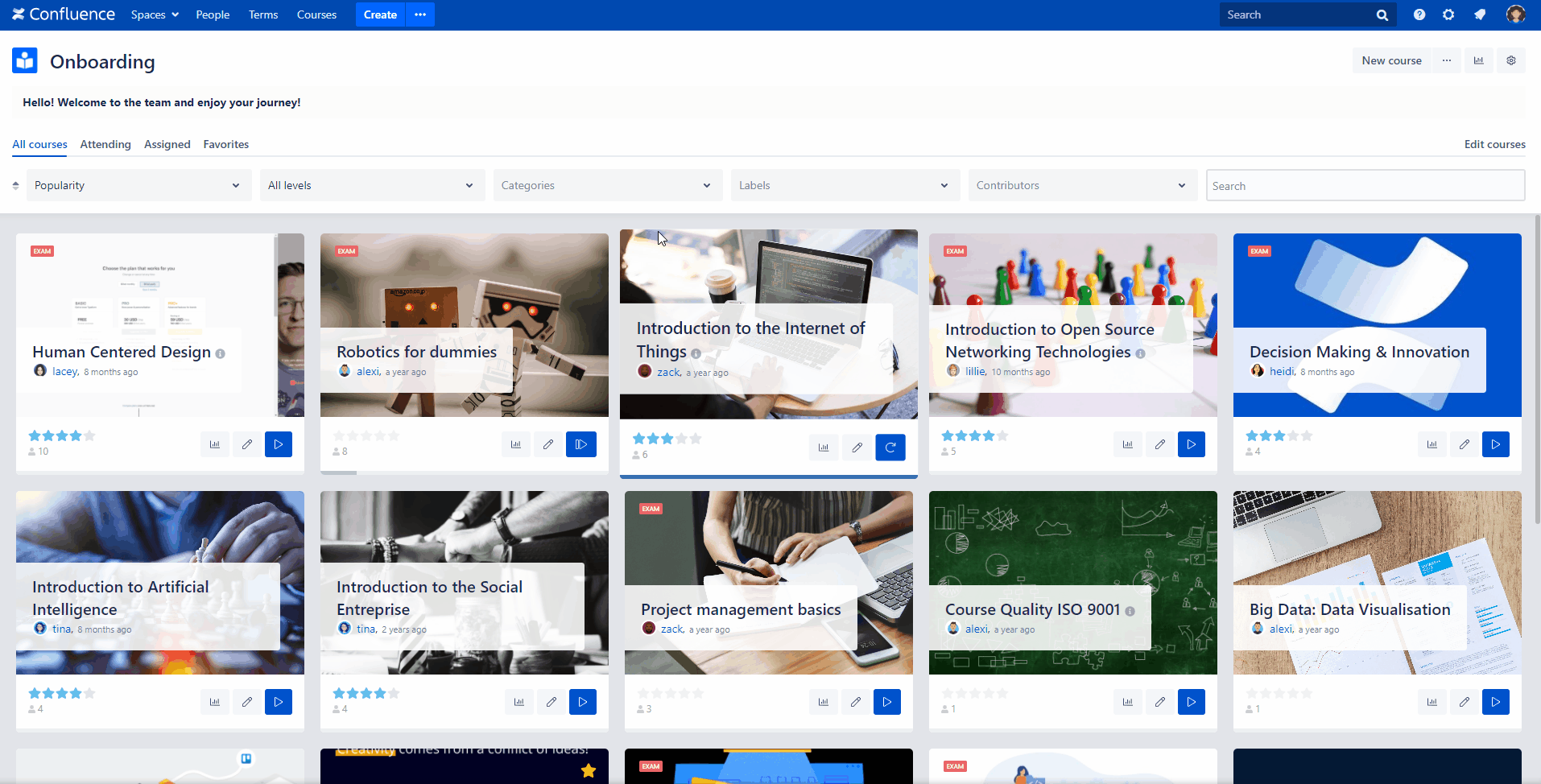Image resolution: width=1541 pixels, height=784 pixels.
Task: Open the All levels filter dropdown
Action: [x=372, y=186]
